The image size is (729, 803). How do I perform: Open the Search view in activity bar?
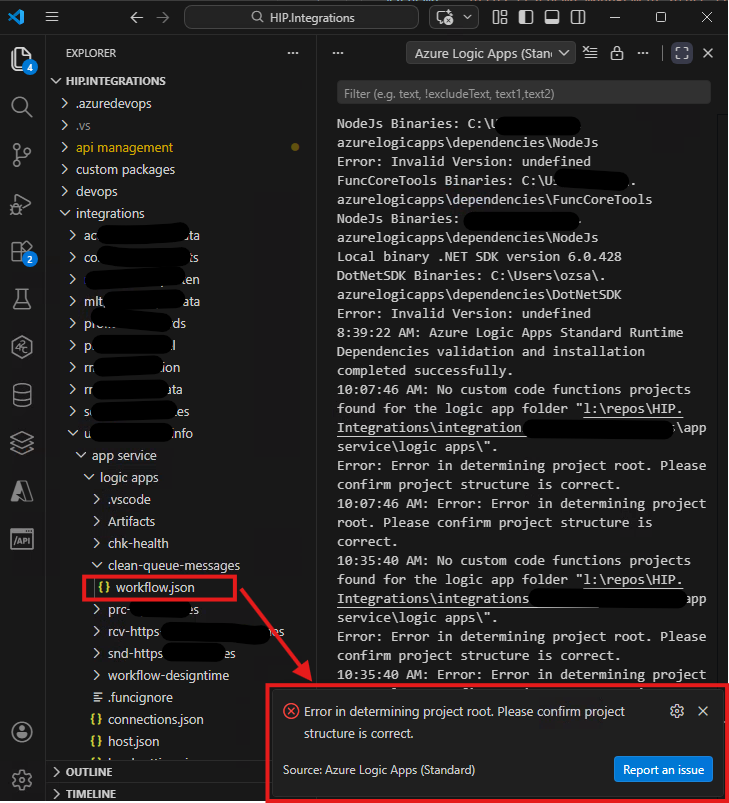22,107
